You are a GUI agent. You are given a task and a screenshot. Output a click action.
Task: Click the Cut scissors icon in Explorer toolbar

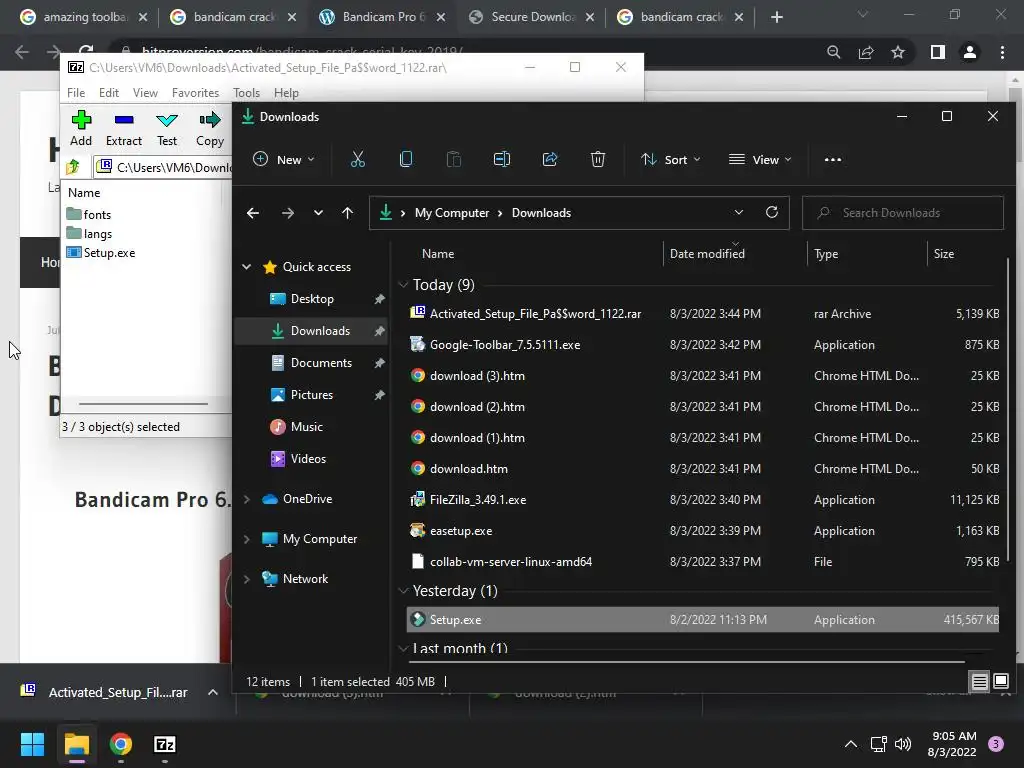click(357, 159)
